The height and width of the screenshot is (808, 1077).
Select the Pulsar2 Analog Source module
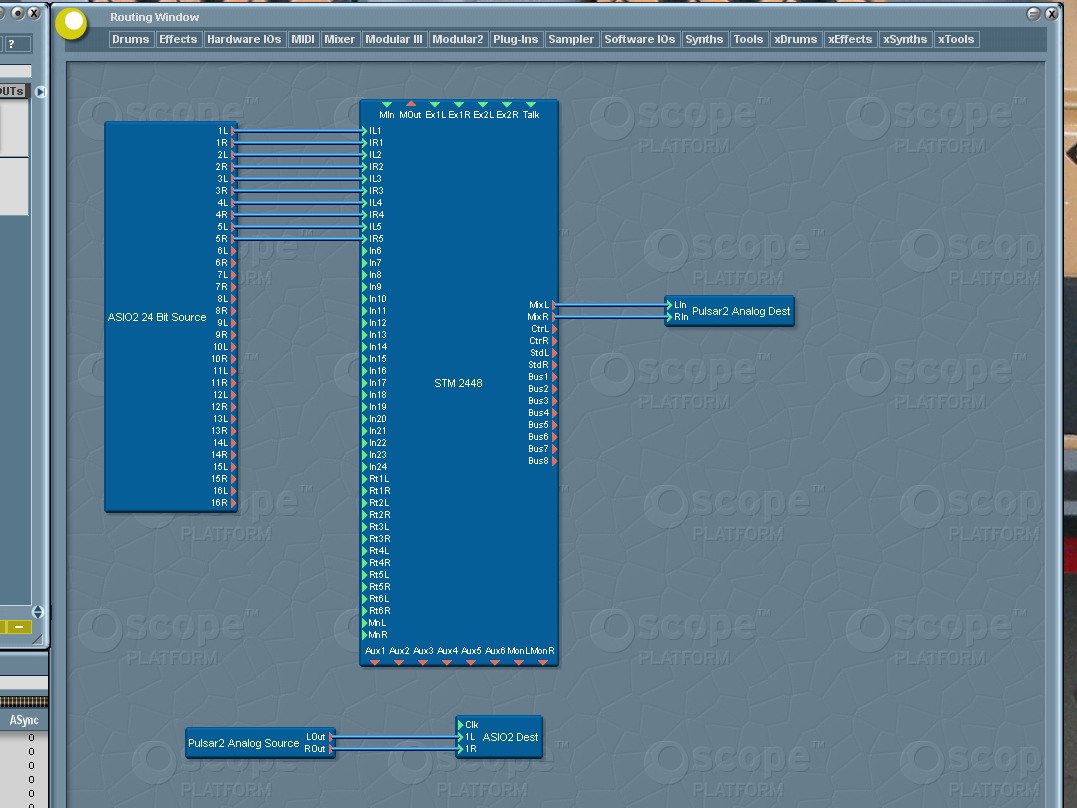click(x=243, y=743)
